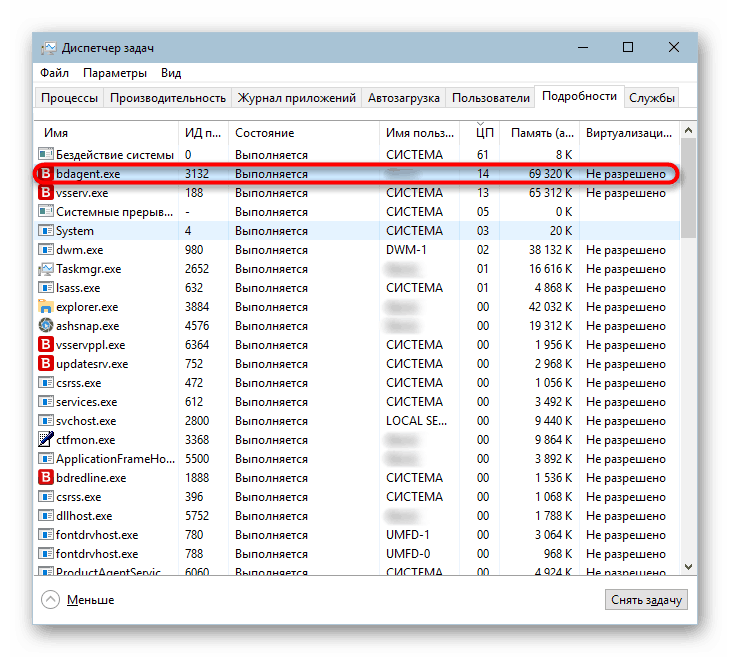
Task: Click memory value 42 032 K
Action: (550, 307)
